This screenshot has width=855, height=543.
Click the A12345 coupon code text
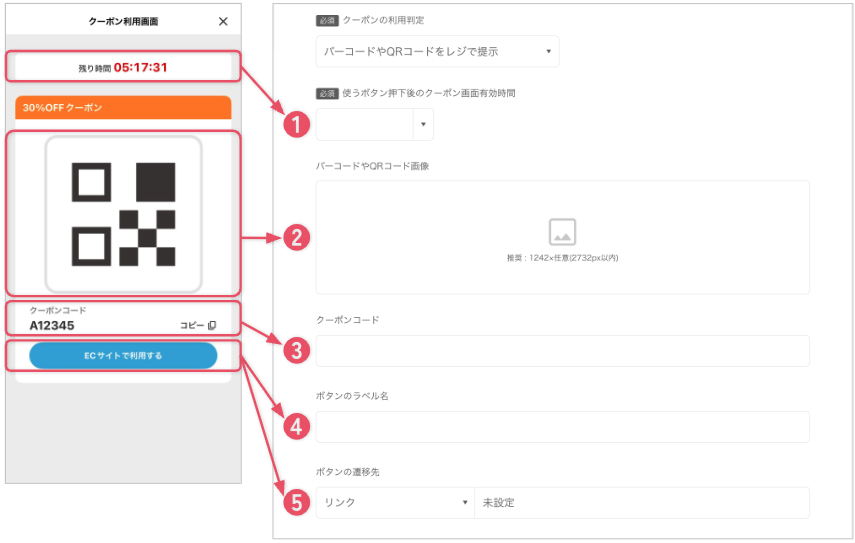point(52,325)
